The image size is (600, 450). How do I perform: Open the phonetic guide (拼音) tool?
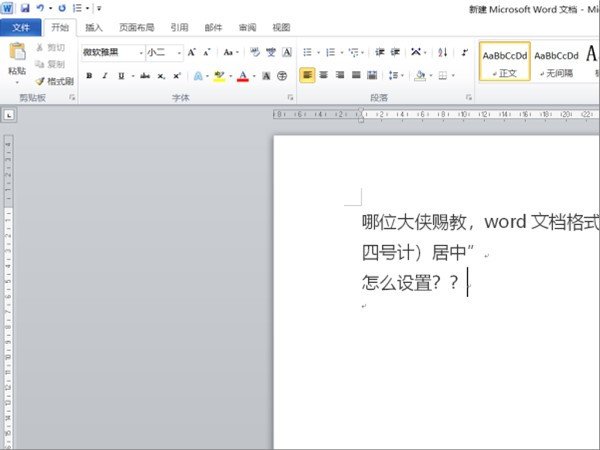[271, 52]
